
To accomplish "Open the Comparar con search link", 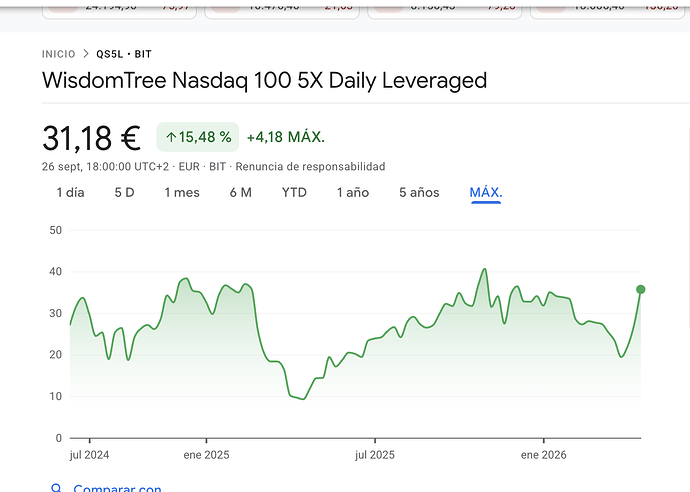I will [x=117, y=488].
